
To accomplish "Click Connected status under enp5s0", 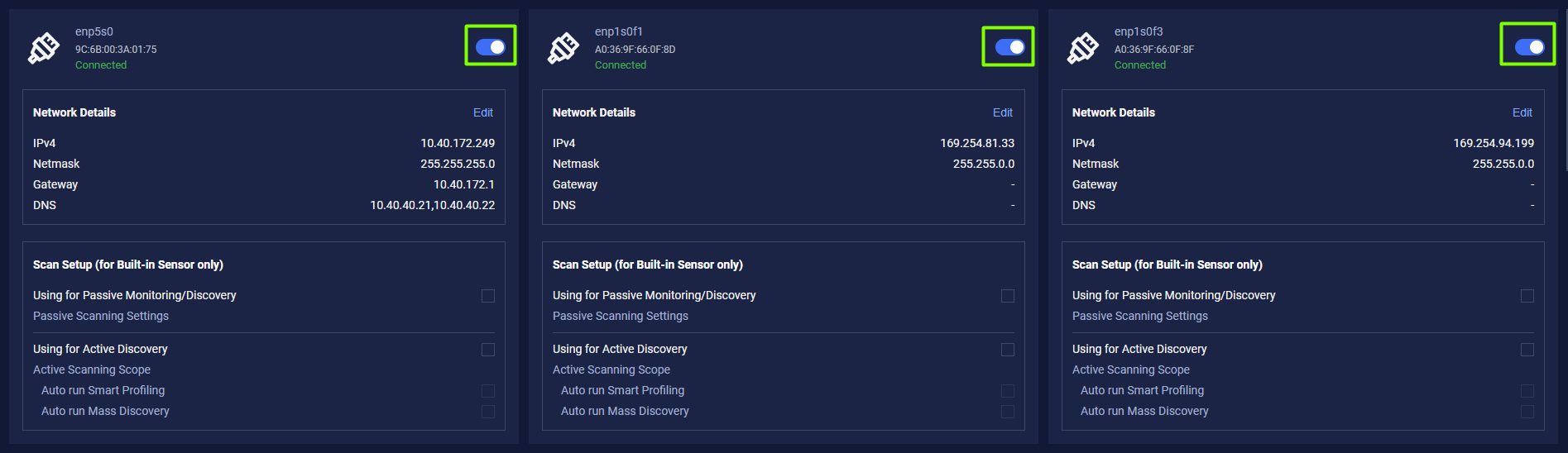I will pos(101,65).
